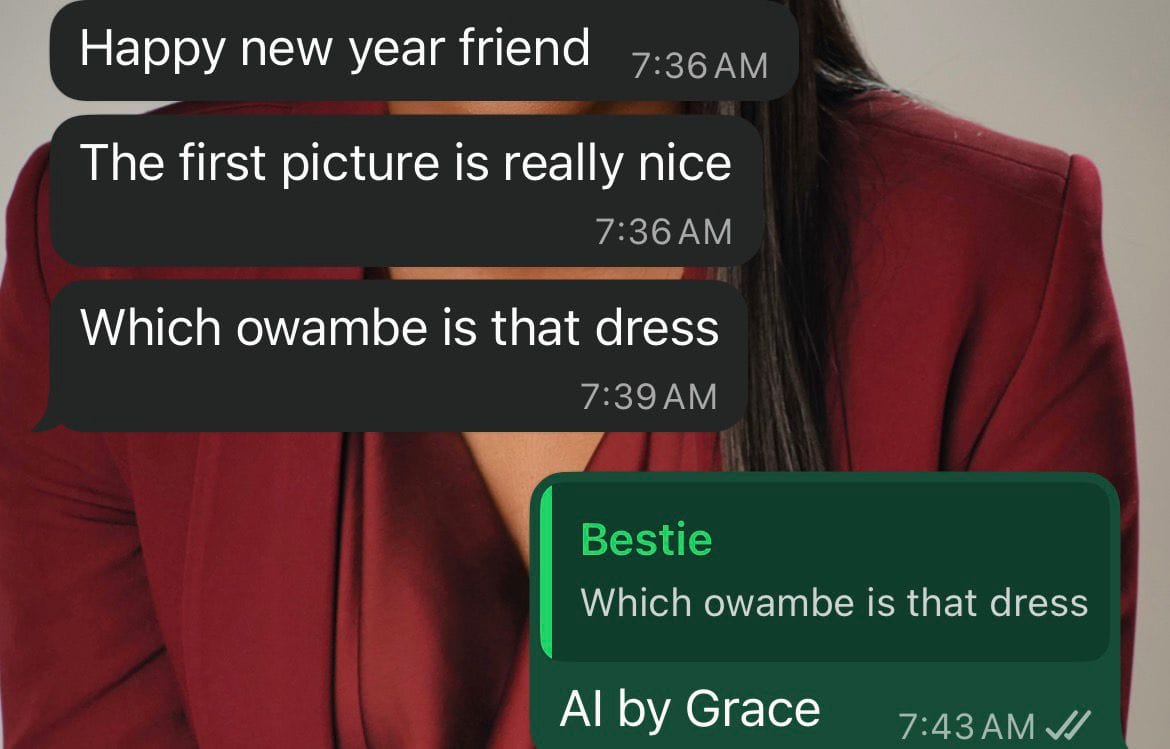
Task: Tap the 7:36 AM time beside 'Happy new year friend'
Action: (x=699, y=66)
